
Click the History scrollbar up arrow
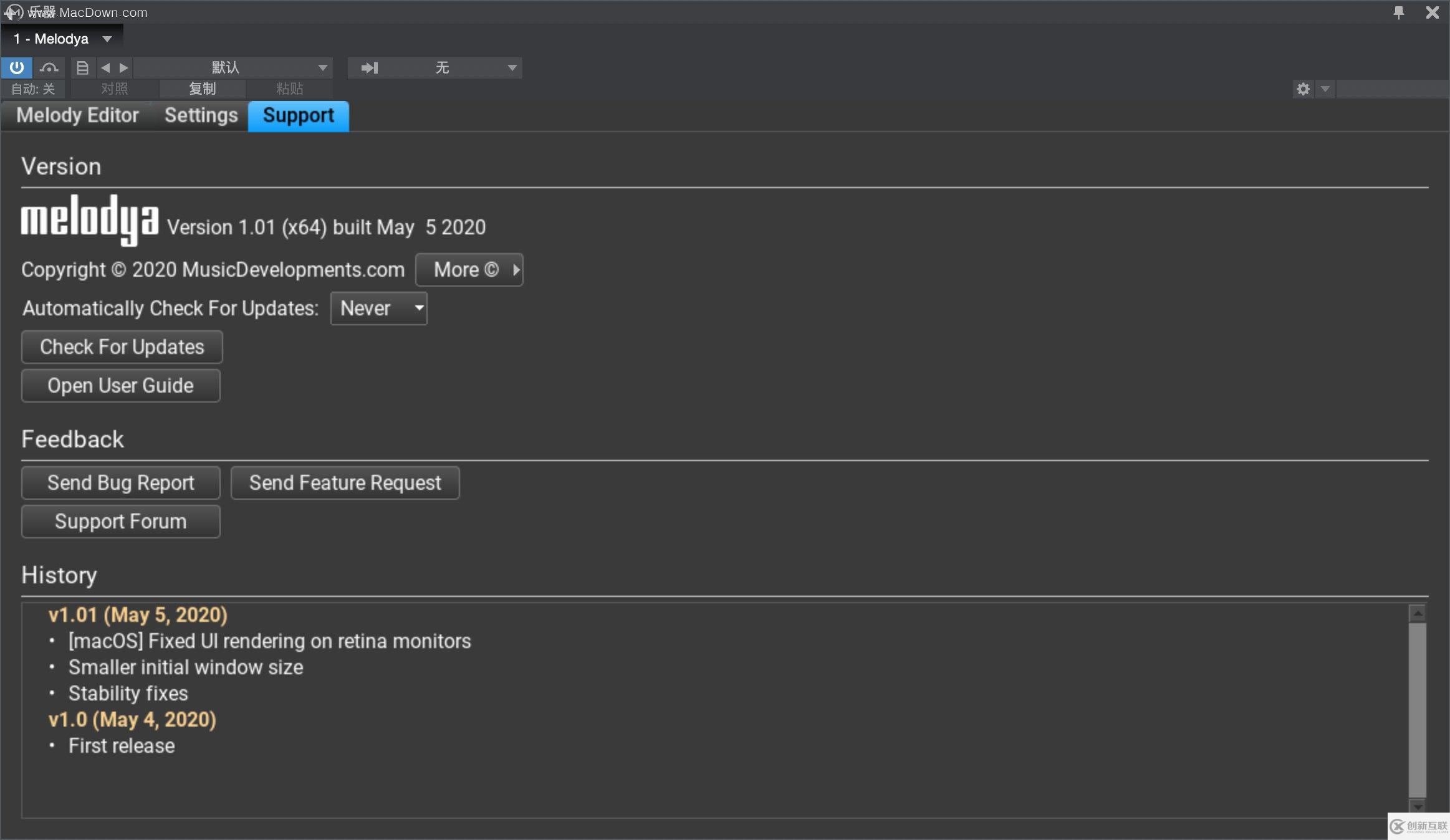(x=1418, y=614)
